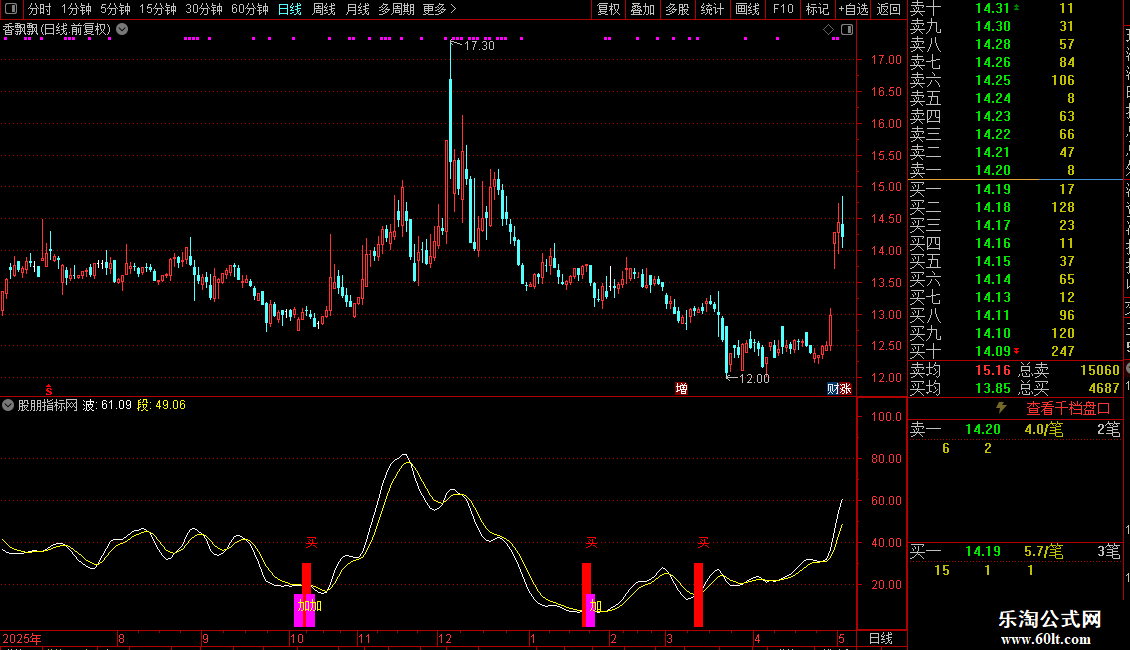This screenshot has width=1130, height=650.
Task: Click the lightning icon beside 查看千档盘口
Action: [1001, 408]
